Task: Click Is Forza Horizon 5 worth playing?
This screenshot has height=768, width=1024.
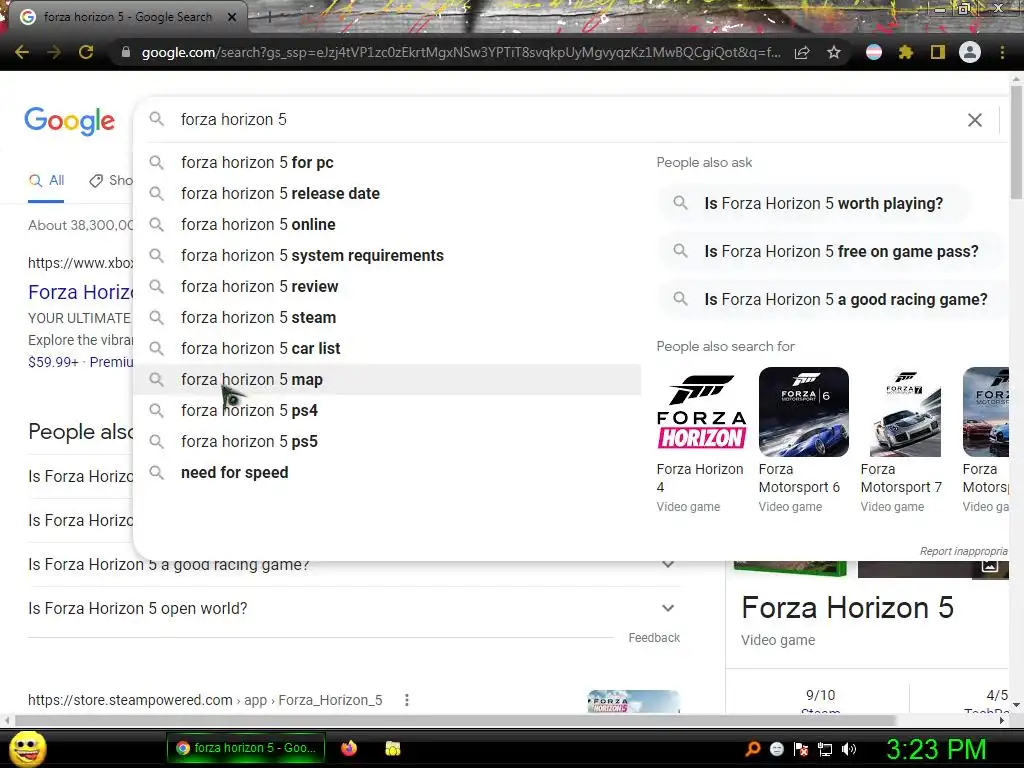Action: coord(813,204)
